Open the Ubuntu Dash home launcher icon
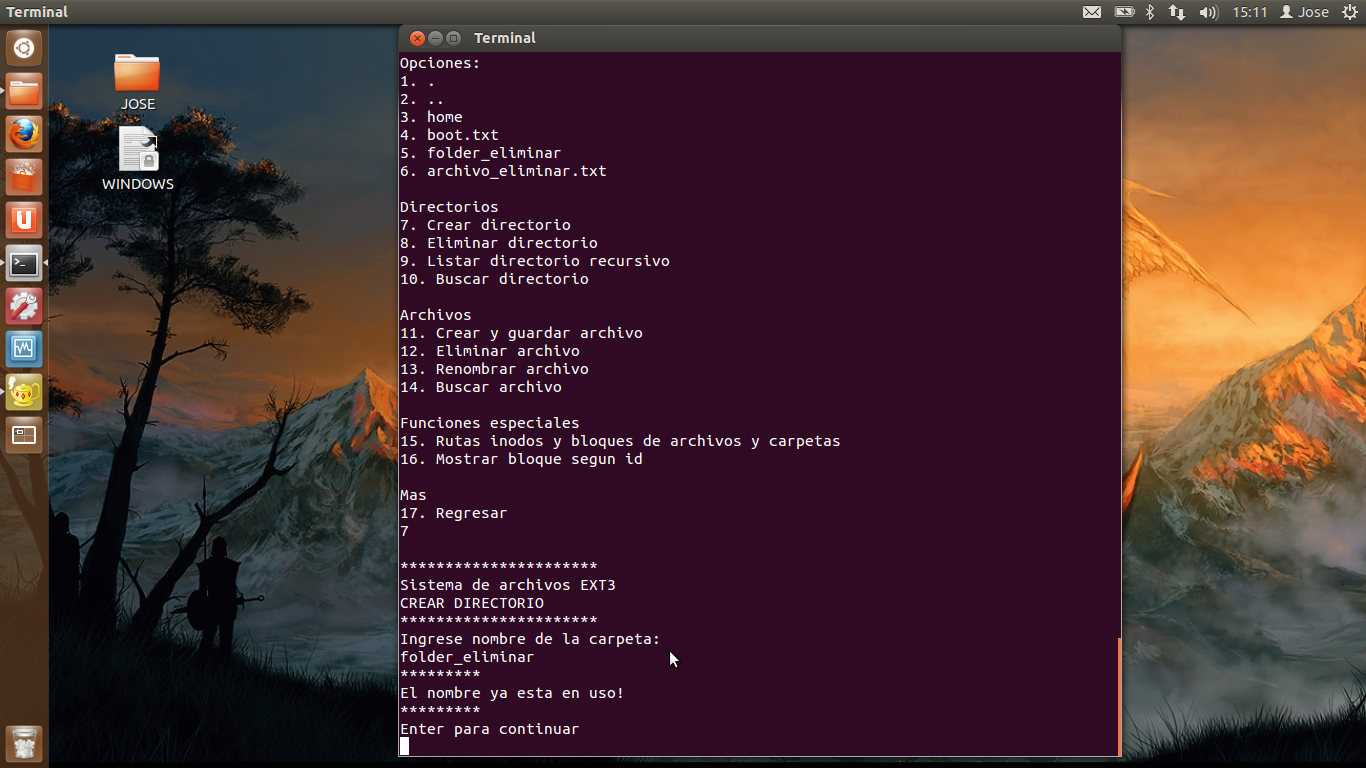 (x=24, y=48)
